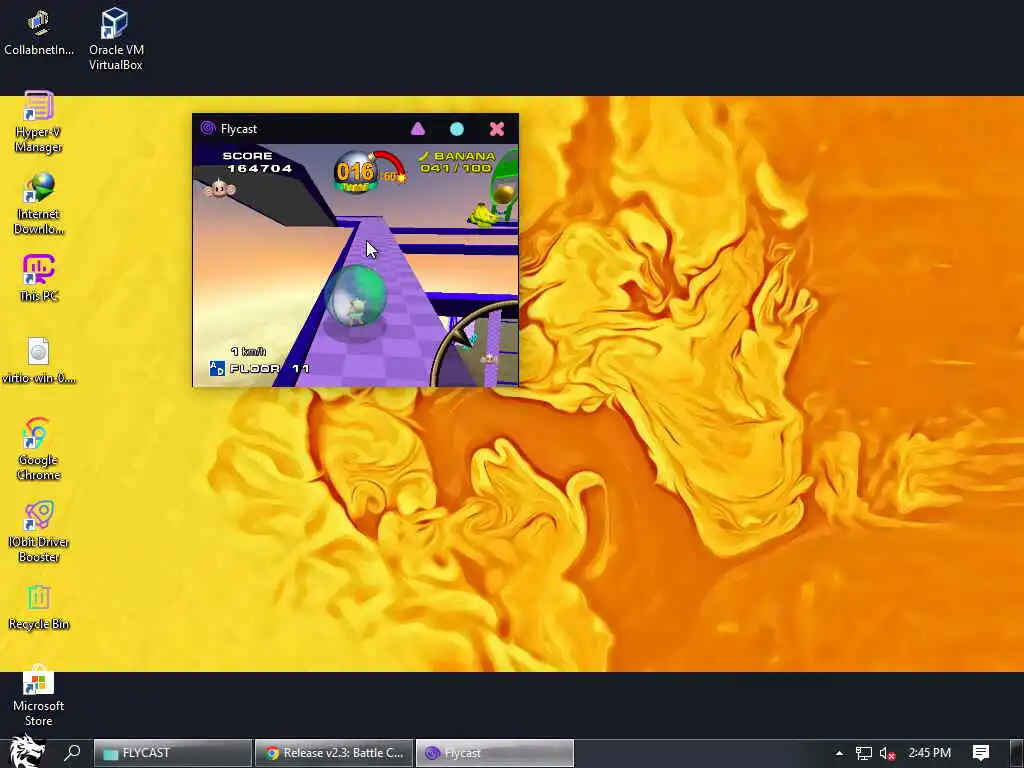Open Oracle VM VirtualBox desktop icon

point(116,39)
